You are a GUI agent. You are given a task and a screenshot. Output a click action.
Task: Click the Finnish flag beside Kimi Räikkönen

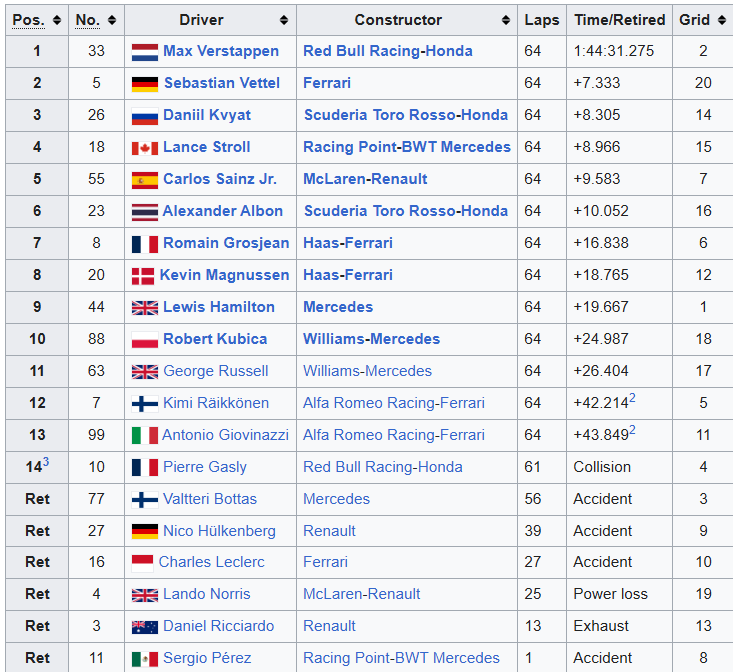(x=145, y=404)
